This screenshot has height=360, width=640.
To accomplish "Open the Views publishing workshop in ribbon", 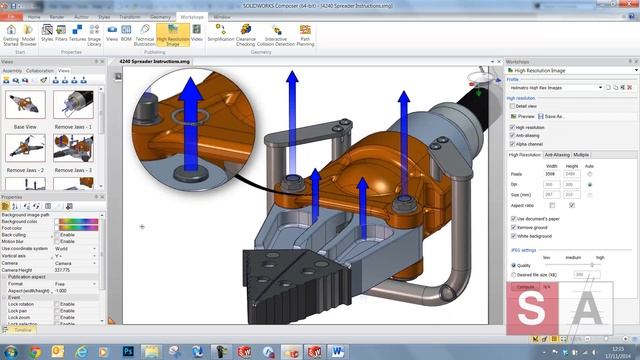I will [112, 33].
